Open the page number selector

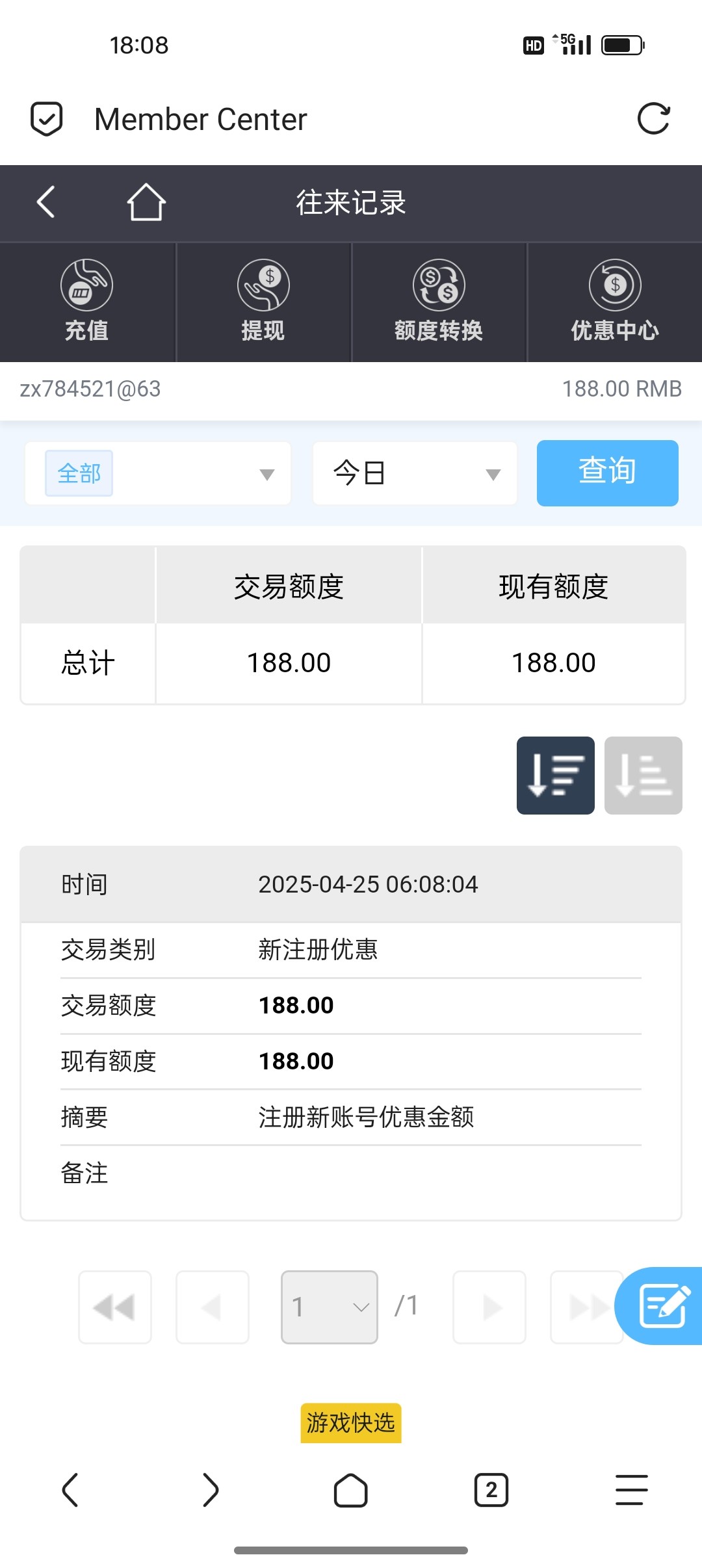click(330, 1307)
